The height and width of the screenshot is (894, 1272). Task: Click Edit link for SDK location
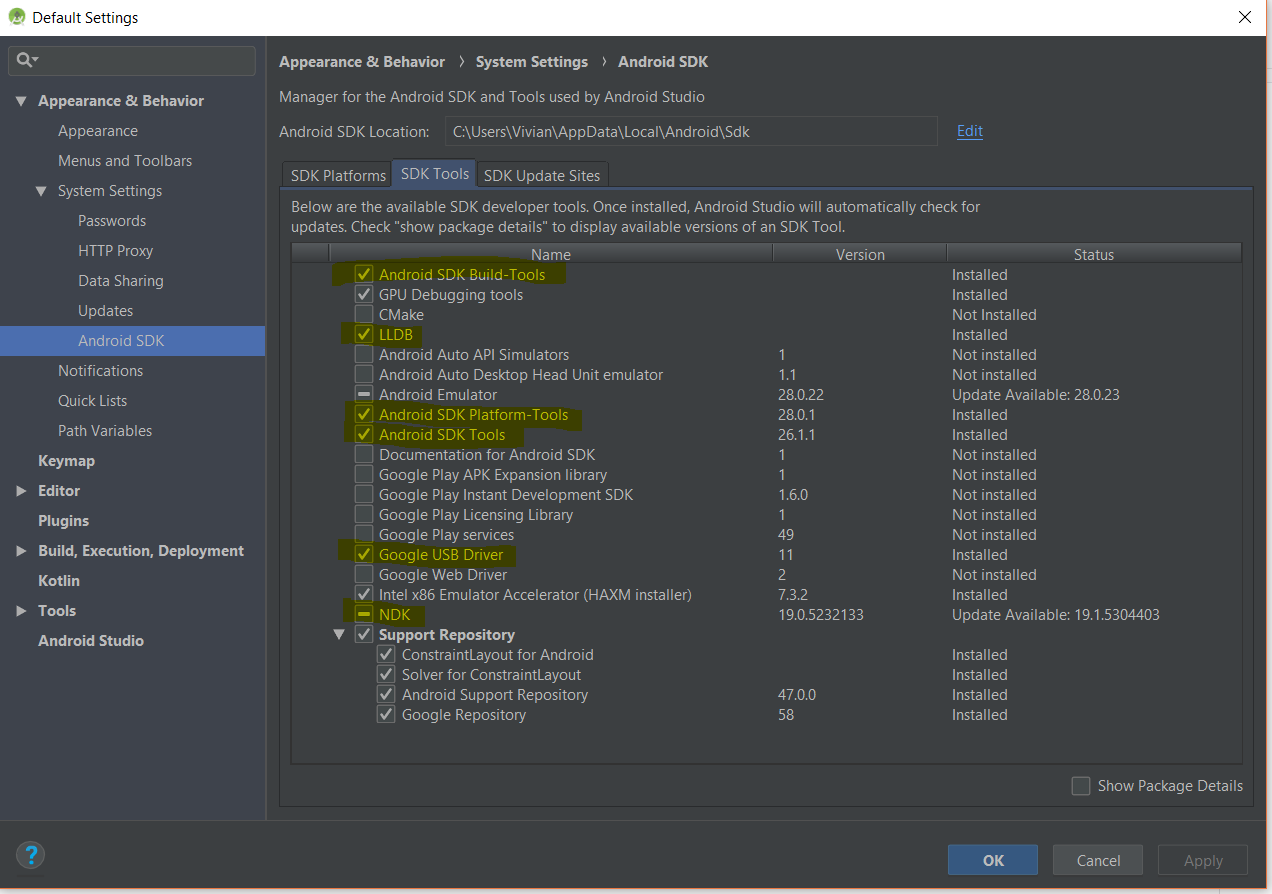[970, 131]
